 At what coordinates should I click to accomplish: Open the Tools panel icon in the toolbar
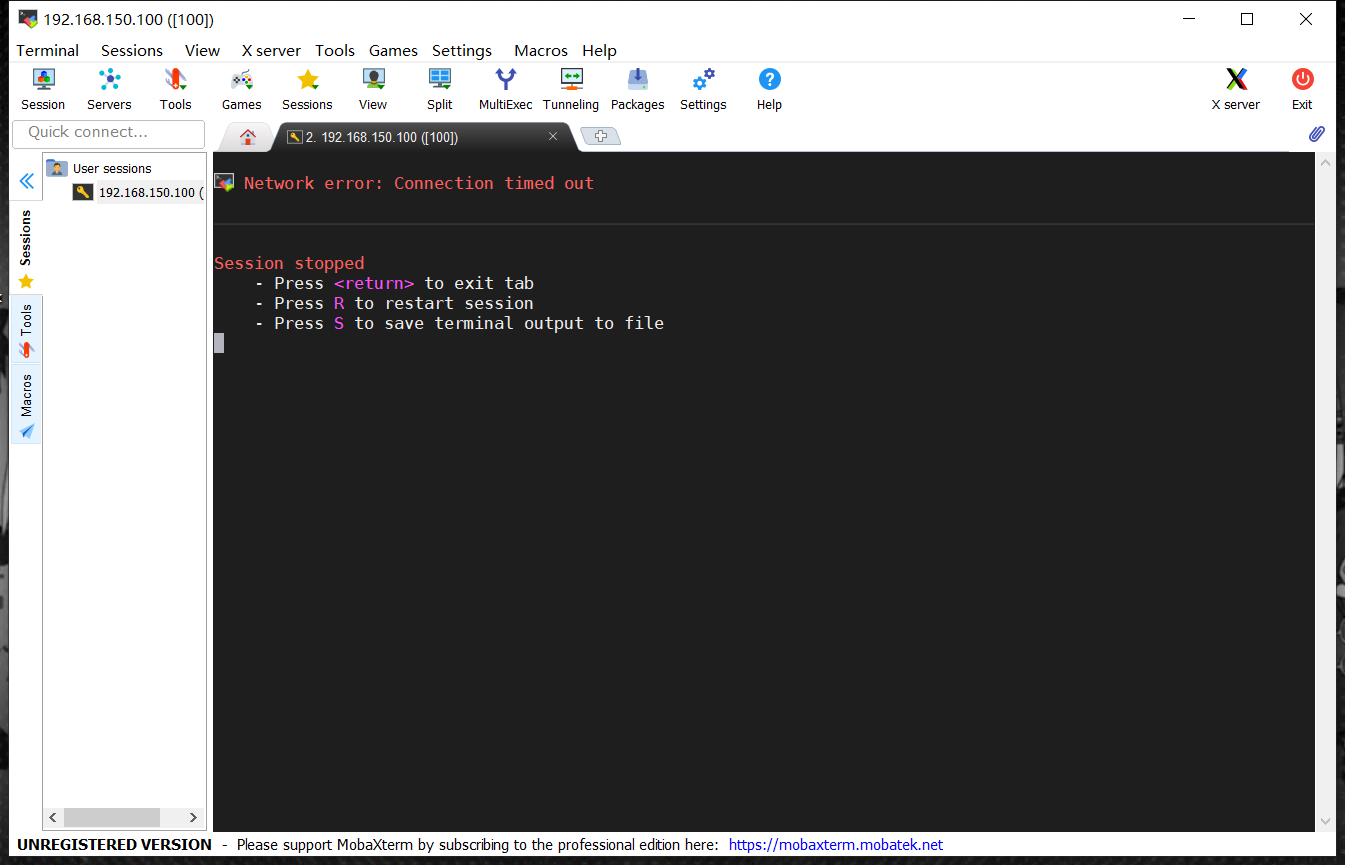(175, 88)
